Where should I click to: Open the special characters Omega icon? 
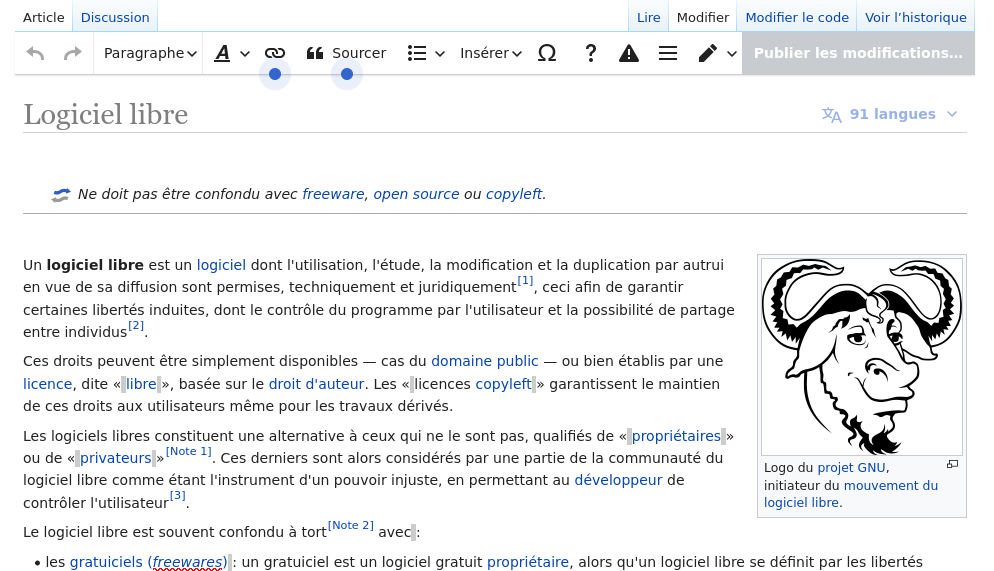(547, 53)
